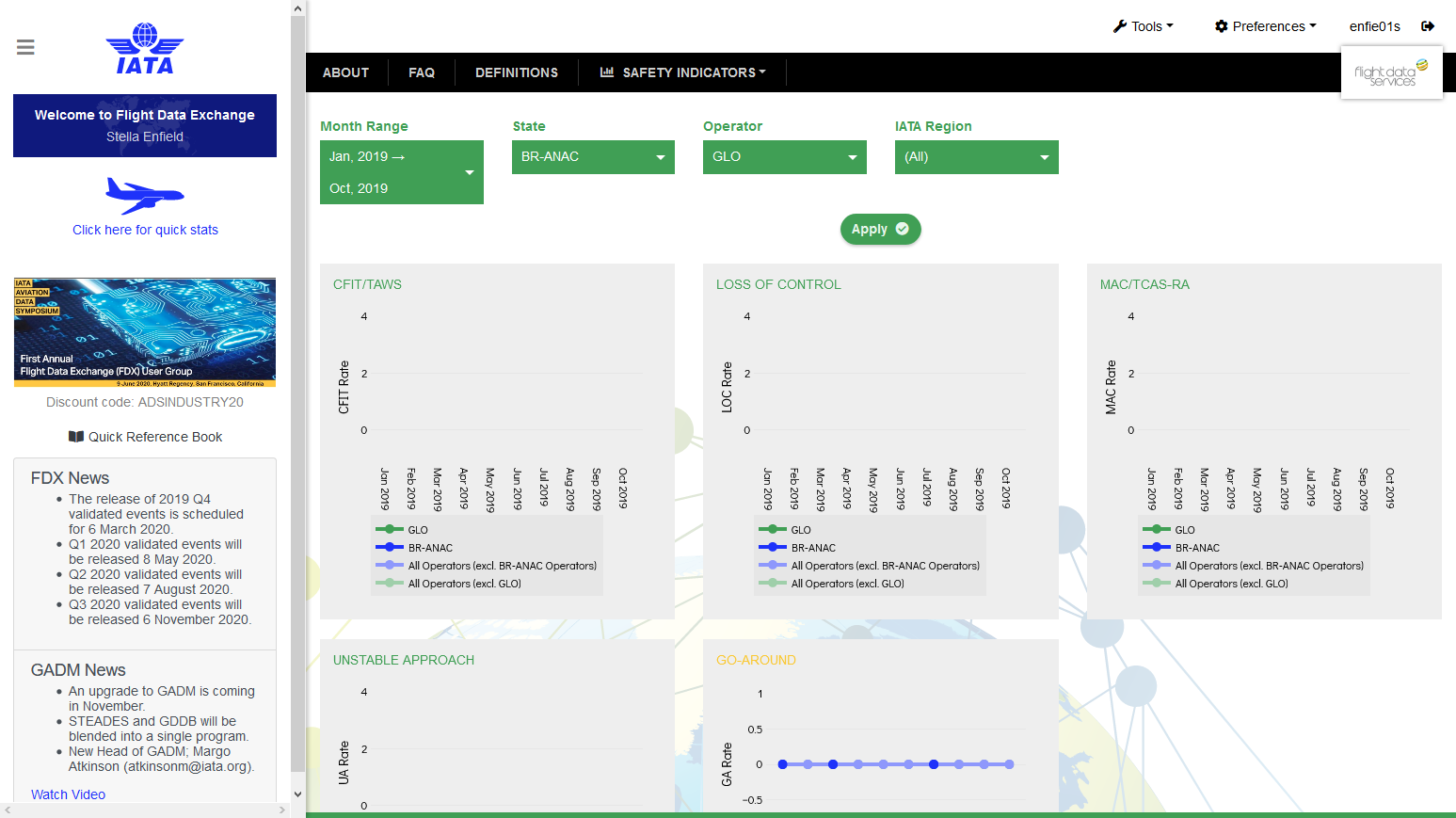Toggle GLO legend in Loss of Control chart
Image resolution: width=1456 pixels, height=818 pixels.
pos(785,530)
